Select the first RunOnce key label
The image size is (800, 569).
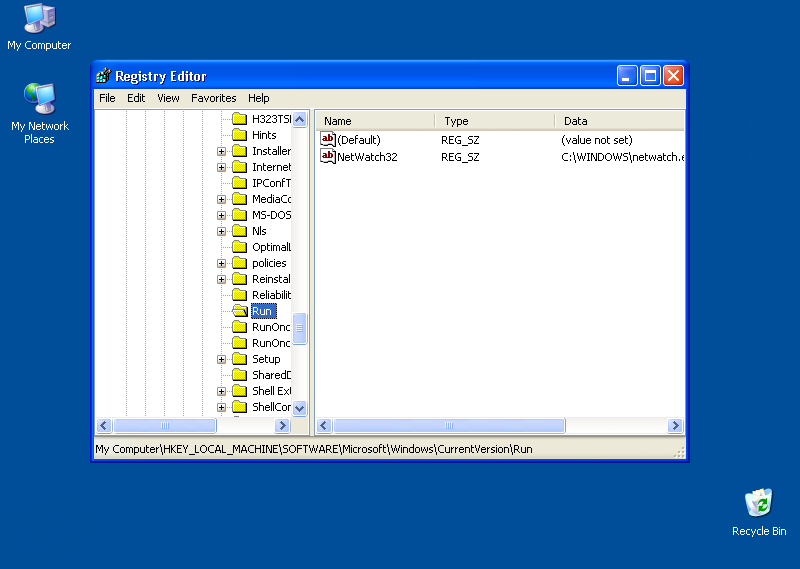(x=271, y=327)
